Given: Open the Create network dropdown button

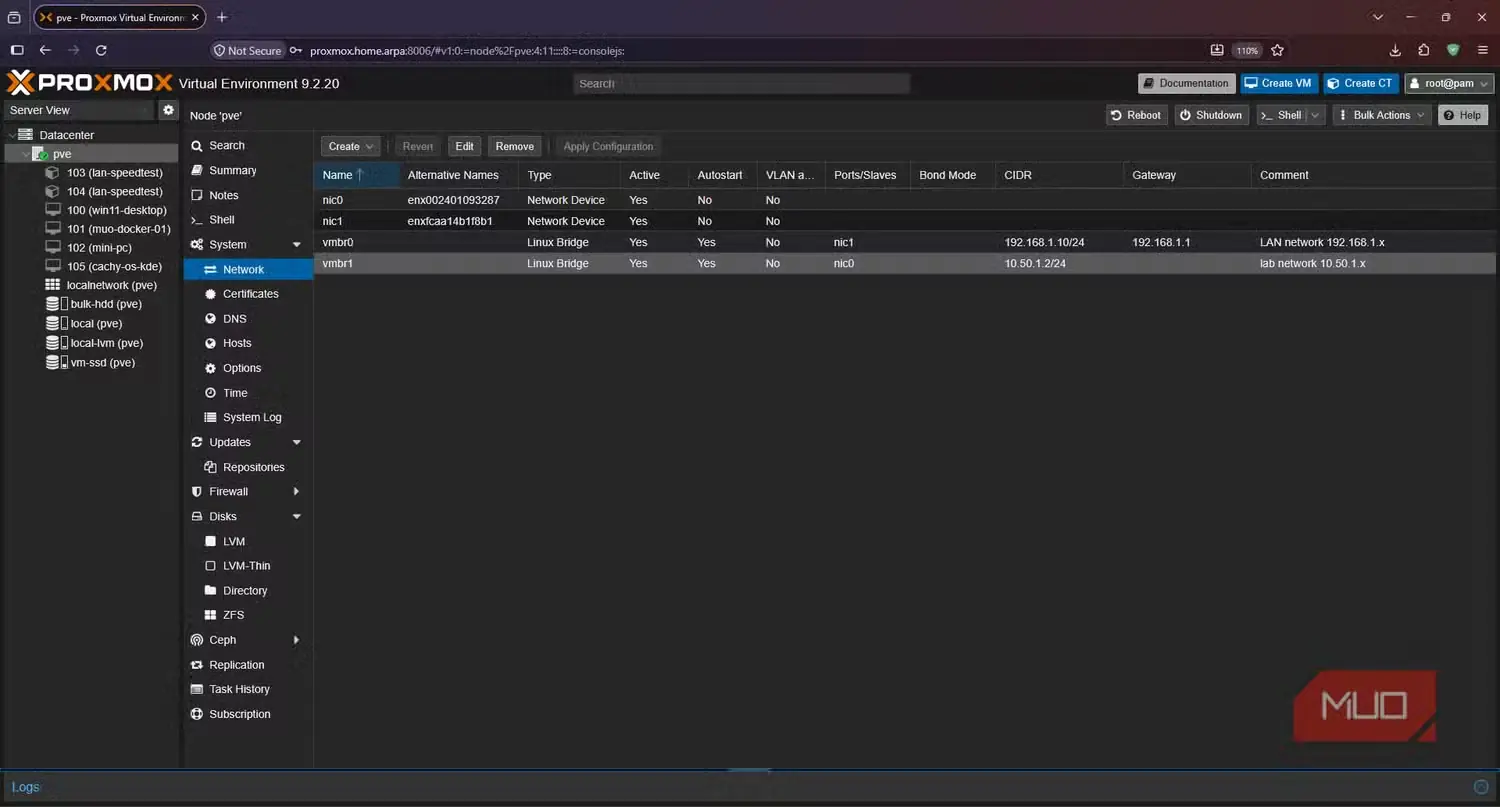Looking at the screenshot, I should coord(350,146).
